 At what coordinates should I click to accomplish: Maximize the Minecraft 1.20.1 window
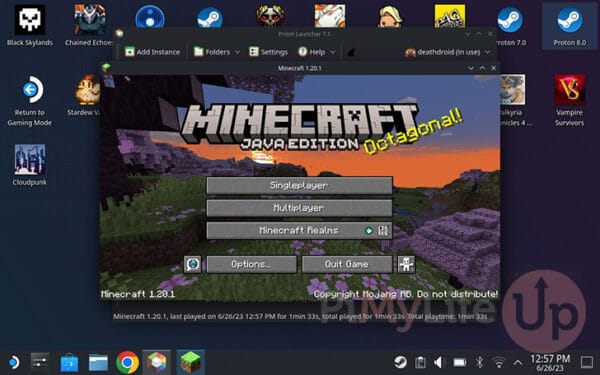482,68
